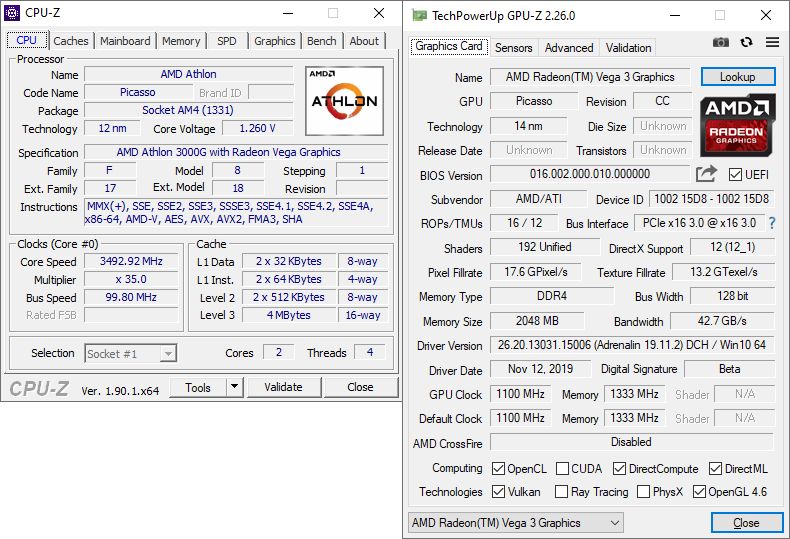Click the Core Speed value 3492.92 MHz
Image resolution: width=790 pixels, height=539 pixels.
pyautogui.click(x=131, y=261)
